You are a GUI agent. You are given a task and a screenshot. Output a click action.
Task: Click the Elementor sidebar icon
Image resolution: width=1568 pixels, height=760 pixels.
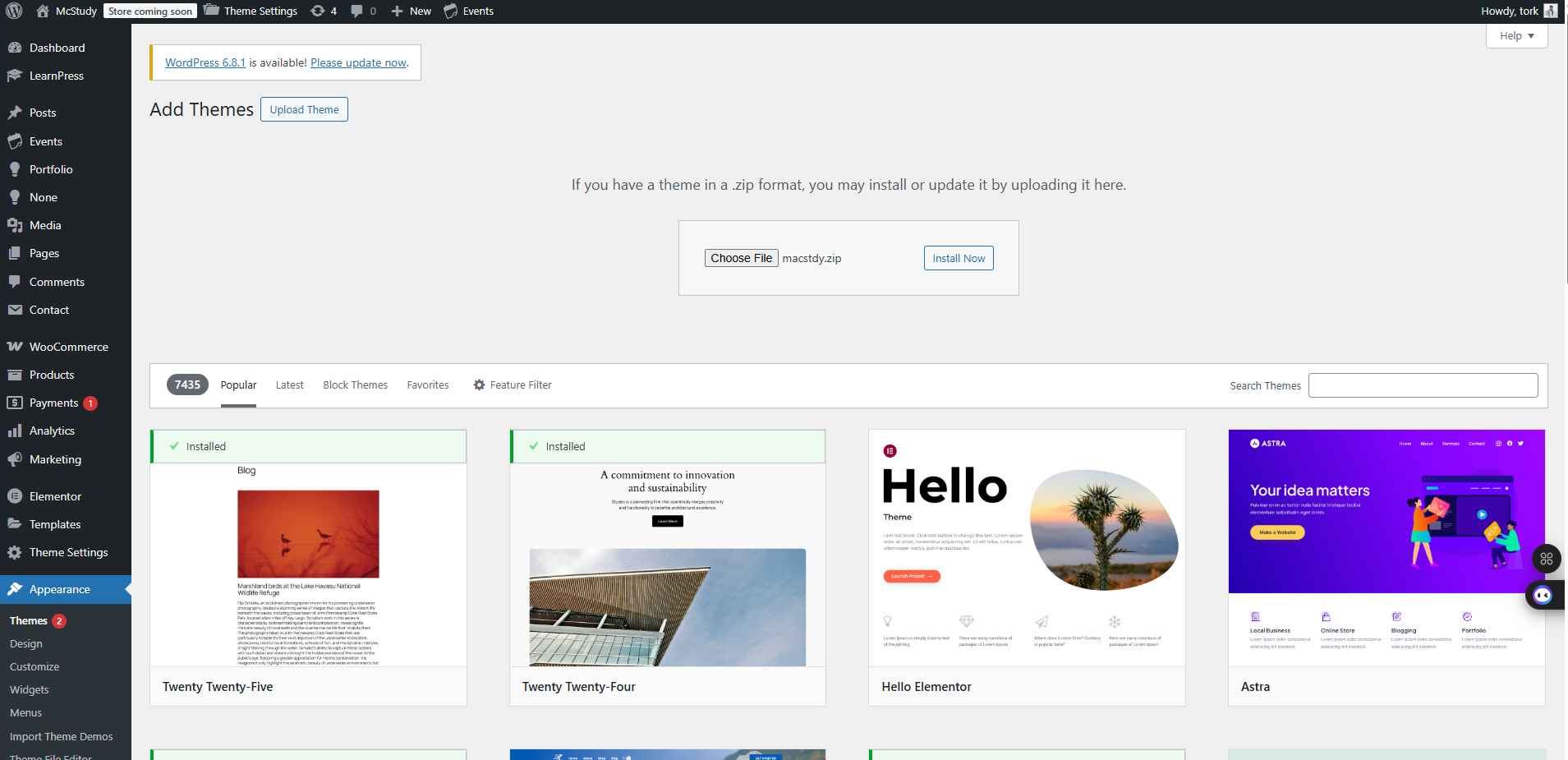pos(15,496)
